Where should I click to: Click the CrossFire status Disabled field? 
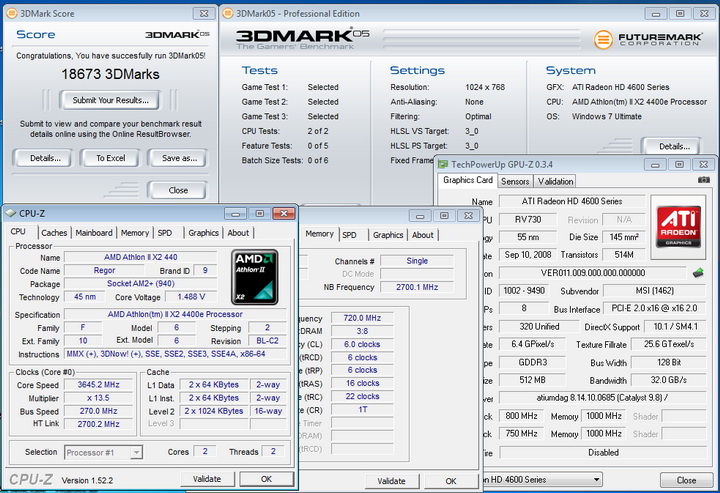pos(603,453)
